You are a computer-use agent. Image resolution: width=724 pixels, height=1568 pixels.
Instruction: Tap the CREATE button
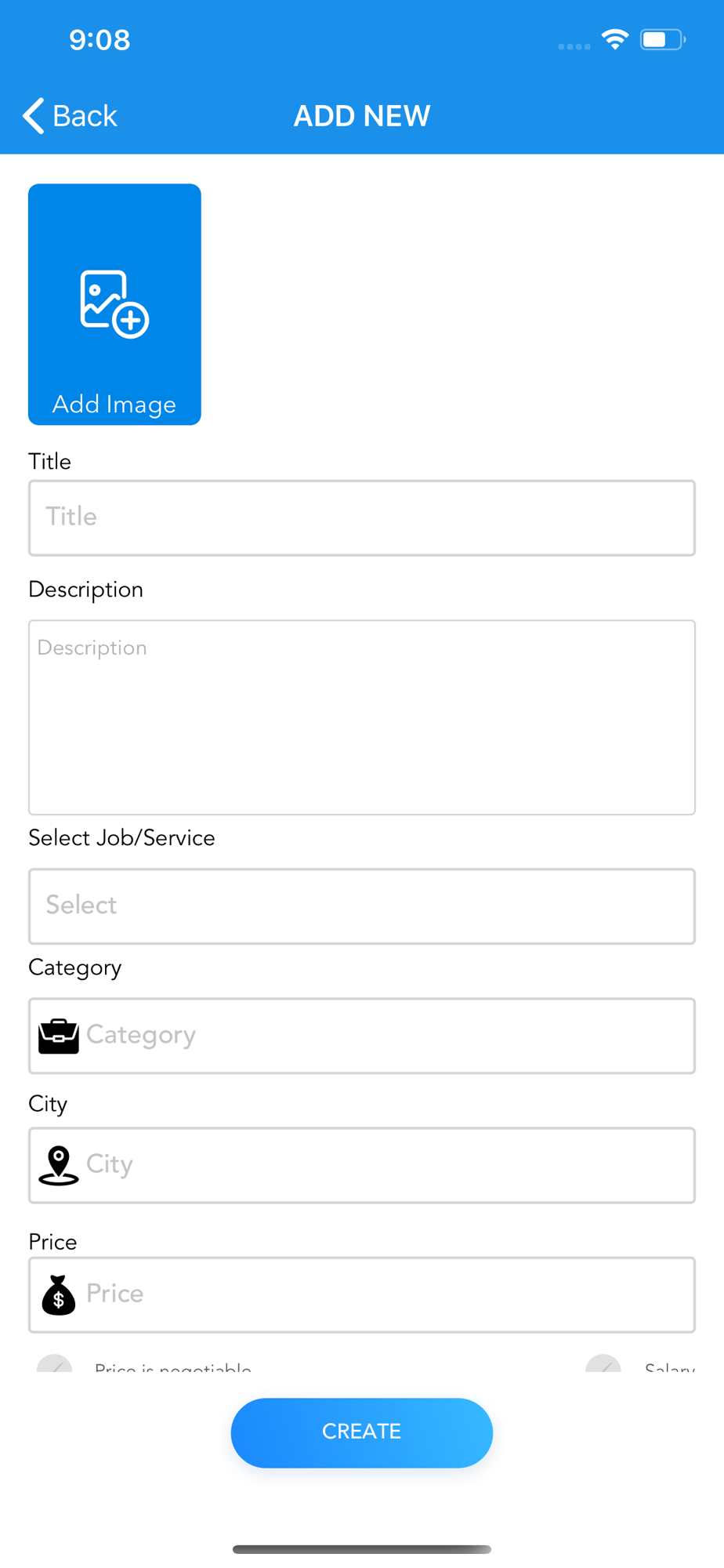tap(362, 1432)
